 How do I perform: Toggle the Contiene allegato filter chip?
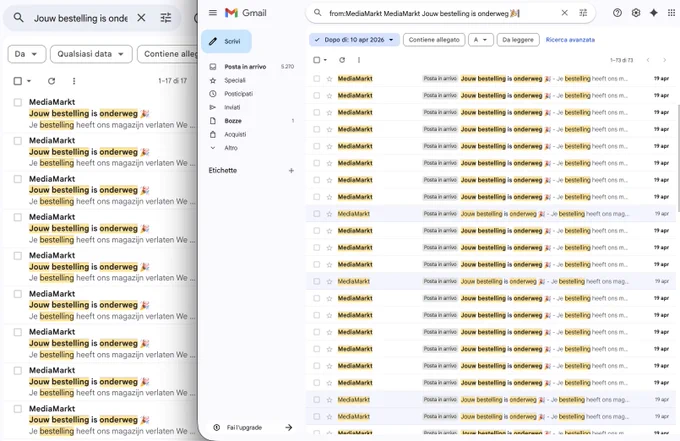pos(434,40)
